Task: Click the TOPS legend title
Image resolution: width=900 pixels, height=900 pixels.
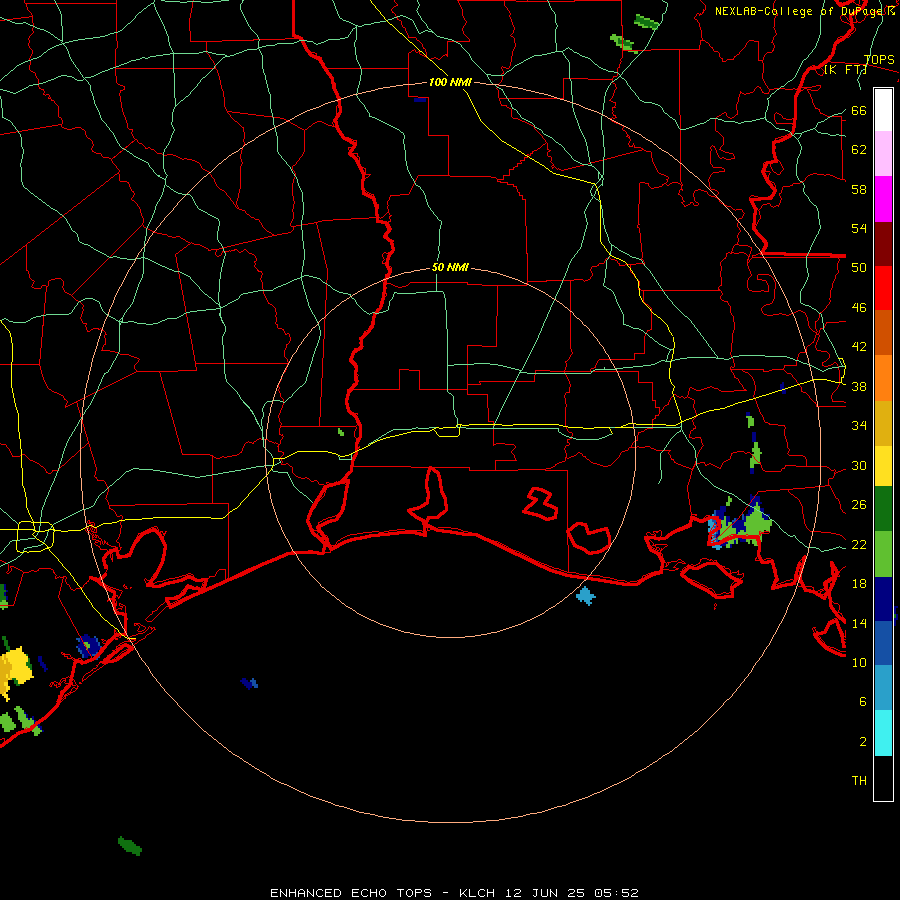Action: coord(879,60)
